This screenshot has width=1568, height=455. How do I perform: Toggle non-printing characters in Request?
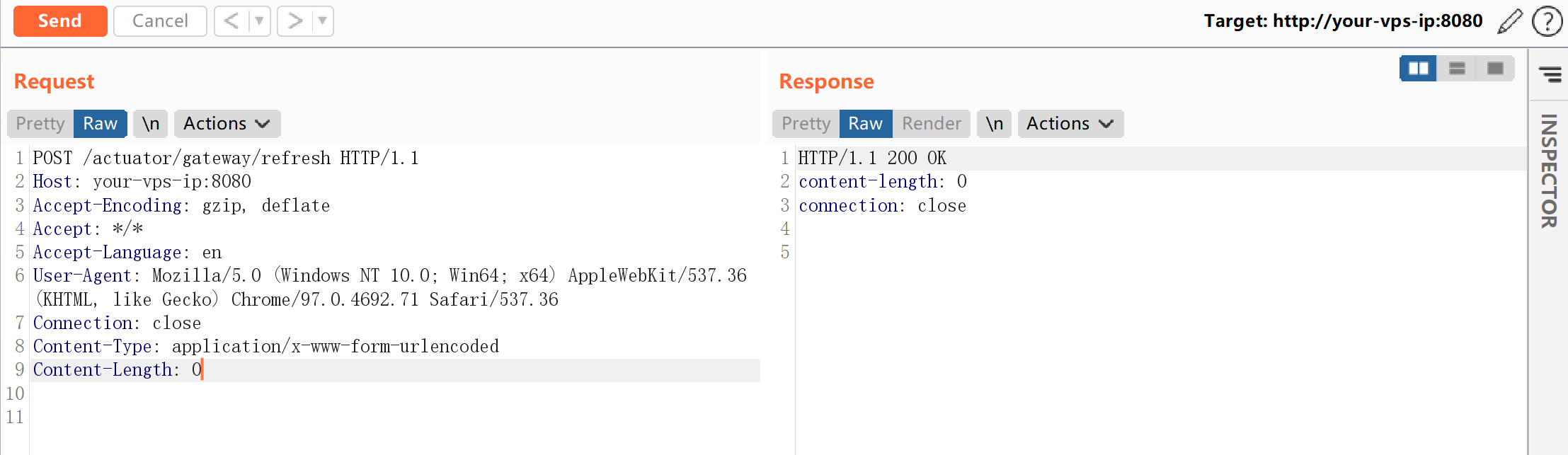pyautogui.click(x=151, y=124)
